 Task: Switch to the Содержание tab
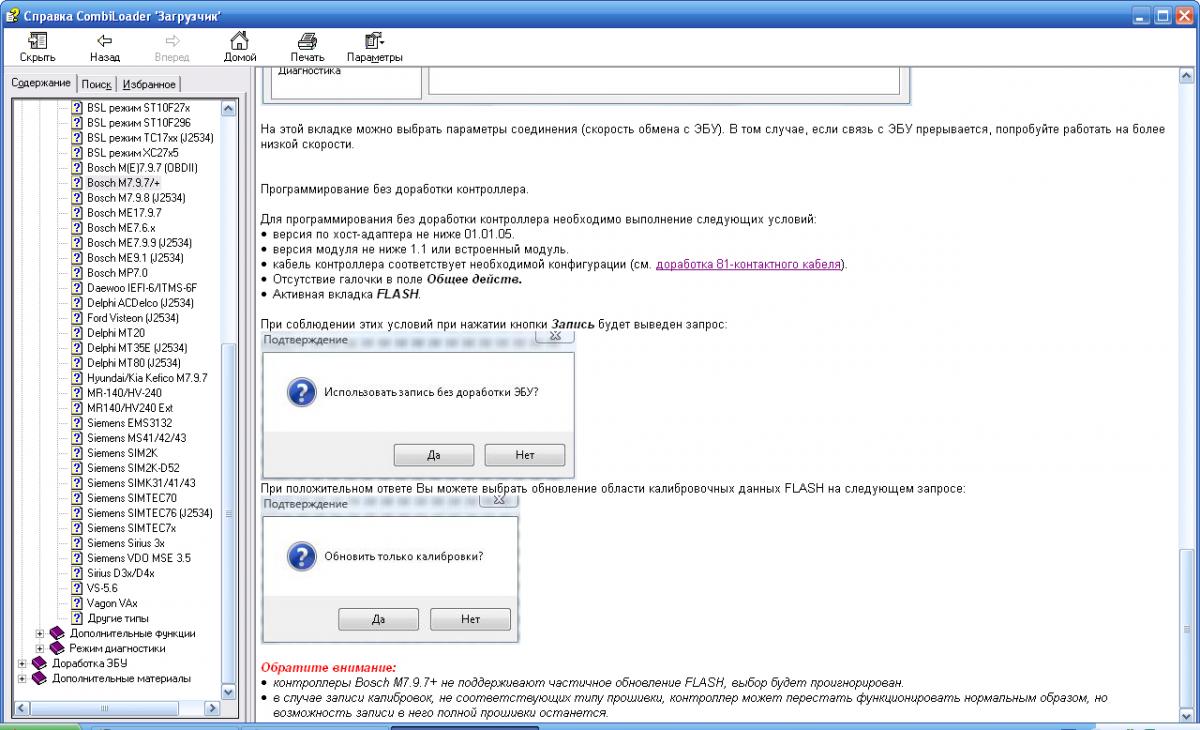click(41, 83)
